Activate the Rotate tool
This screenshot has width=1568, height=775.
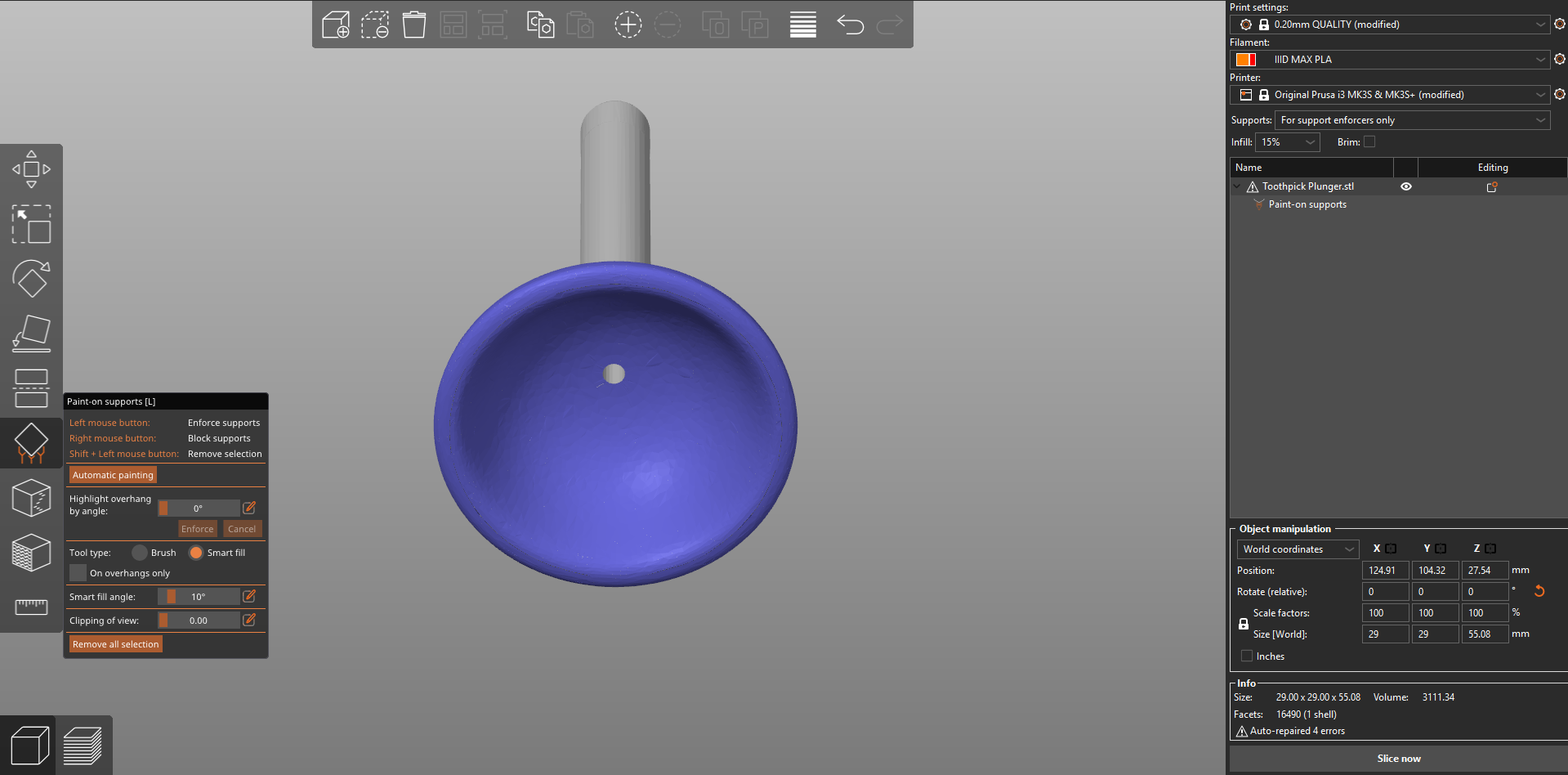pos(31,279)
